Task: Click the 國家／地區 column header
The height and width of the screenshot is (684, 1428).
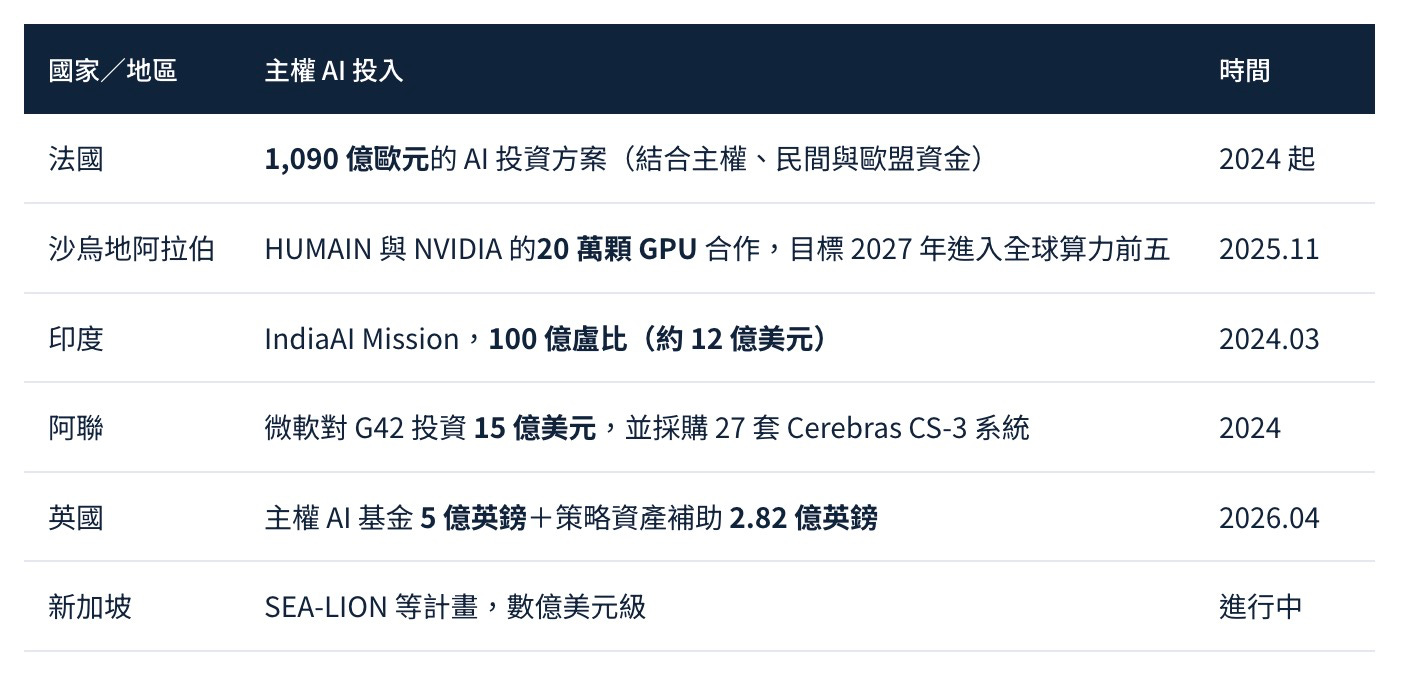Action: [113, 70]
